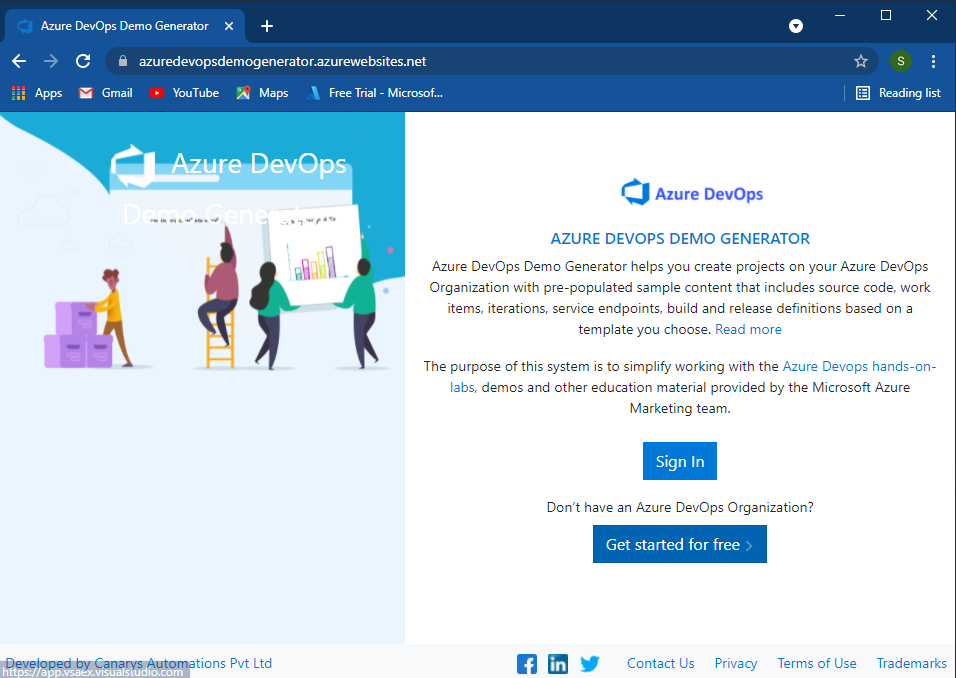956x678 pixels.
Task: Open the YouTube bookmark
Action: (183, 92)
